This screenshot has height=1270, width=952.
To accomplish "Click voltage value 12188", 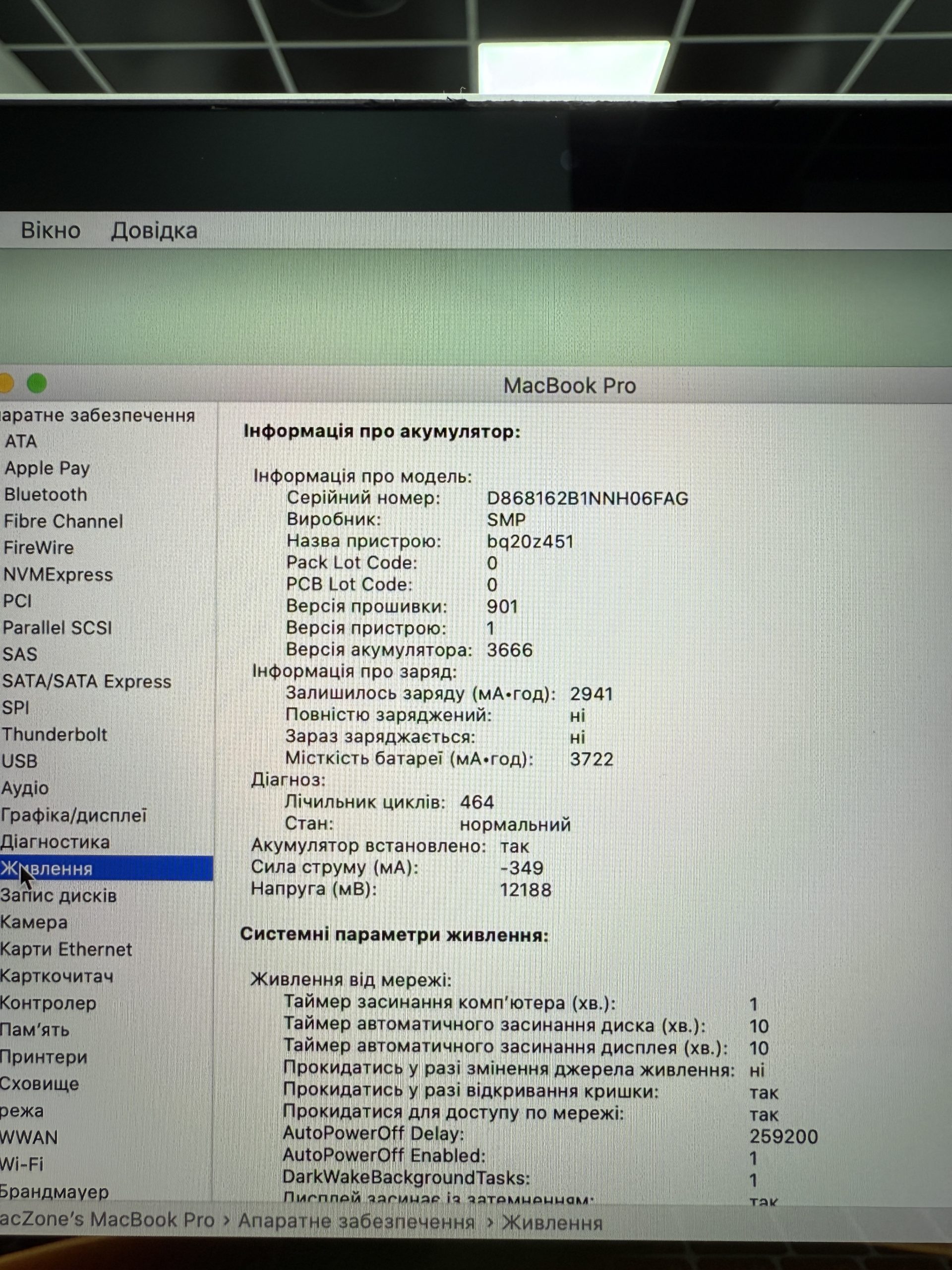I will click(x=526, y=890).
